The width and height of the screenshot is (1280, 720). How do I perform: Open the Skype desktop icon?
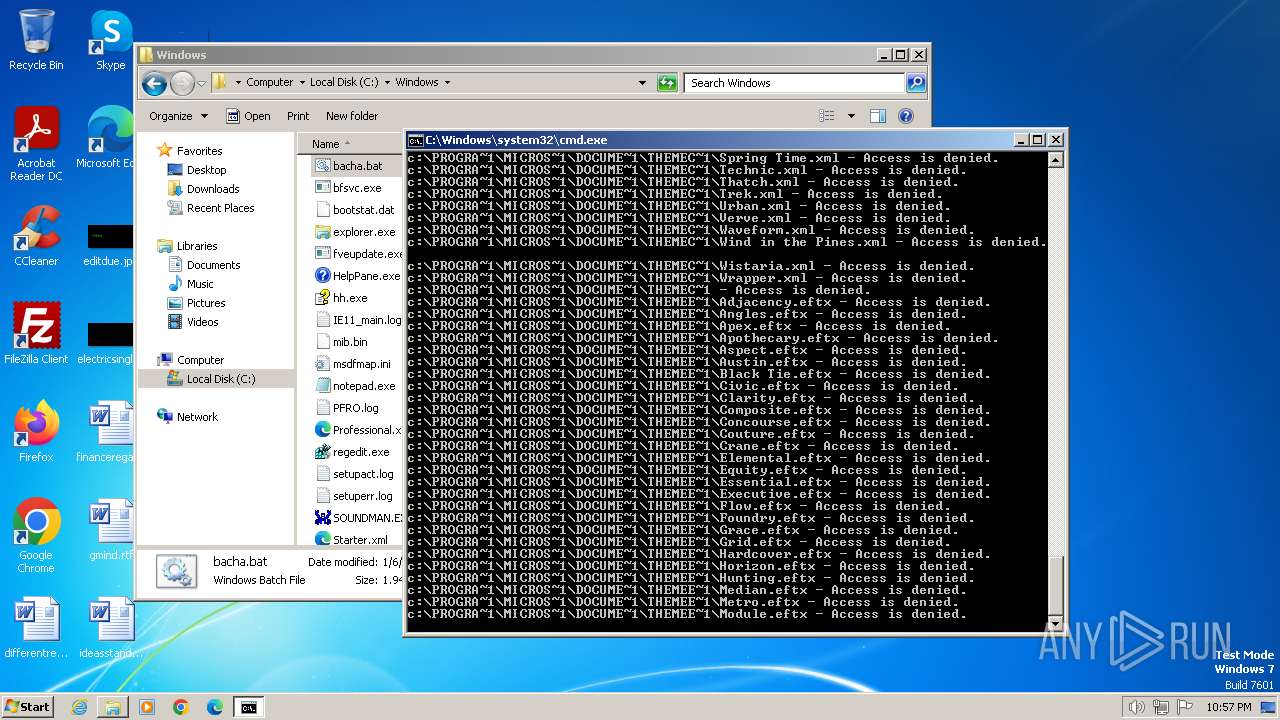110,40
